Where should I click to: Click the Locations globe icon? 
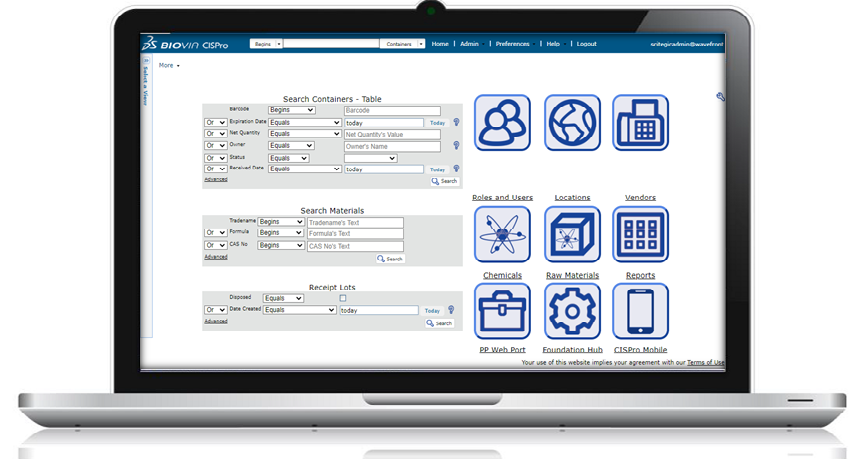click(572, 123)
